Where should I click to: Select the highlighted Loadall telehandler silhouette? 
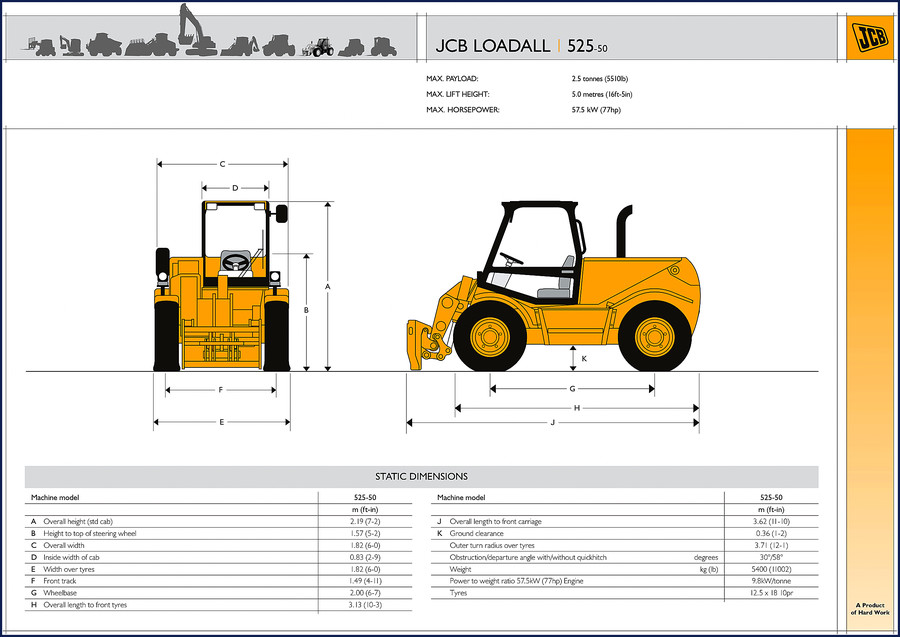(x=318, y=47)
